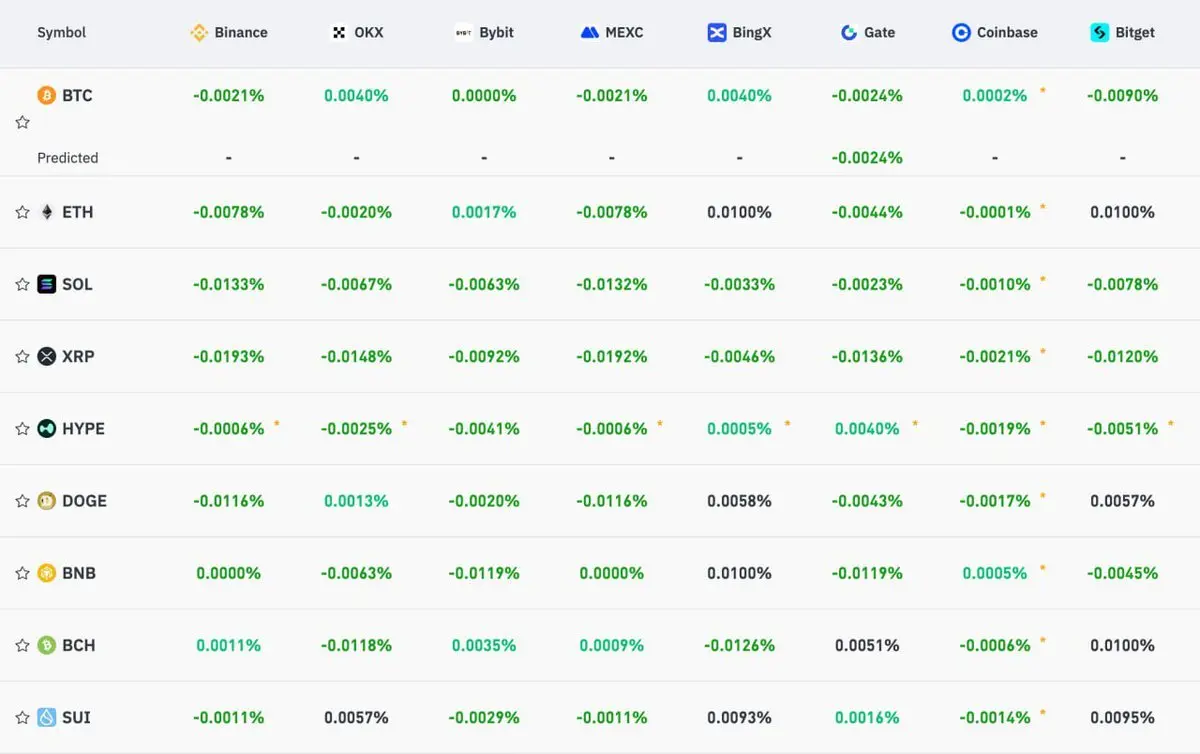1200x754 pixels.
Task: Star the SOL row as favorite
Action: [x=22, y=284]
